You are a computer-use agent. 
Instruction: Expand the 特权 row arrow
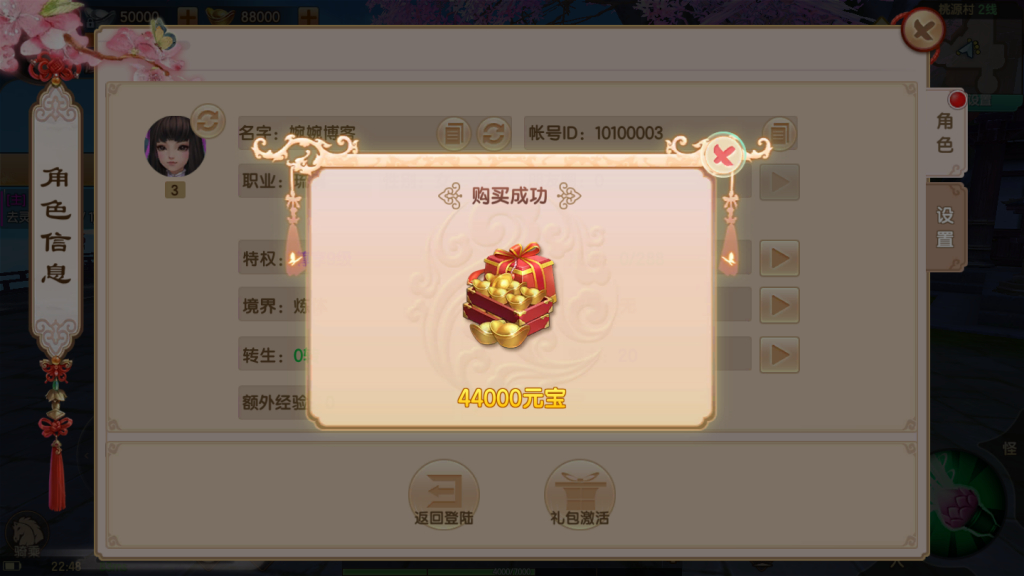coord(780,258)
